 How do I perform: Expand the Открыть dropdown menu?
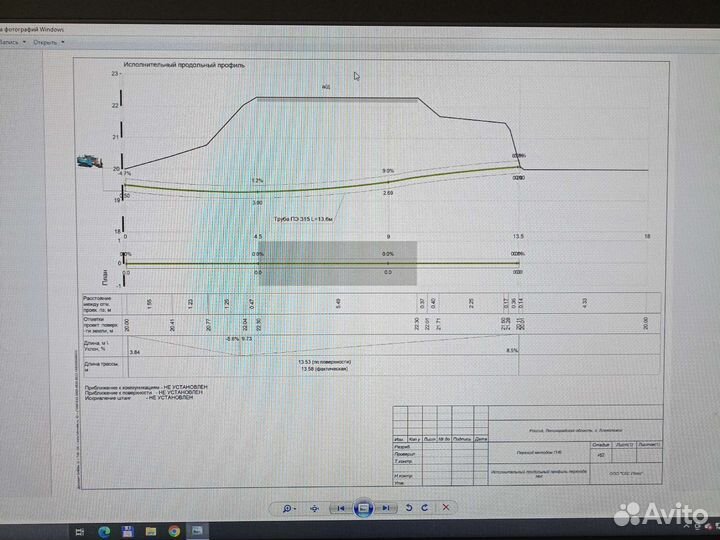tap(47, 42)
